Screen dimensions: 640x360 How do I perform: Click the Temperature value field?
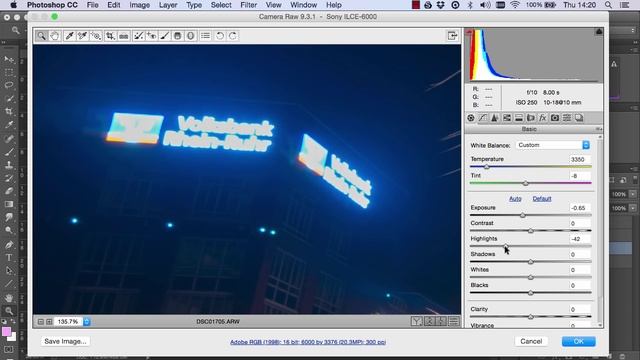580,160
